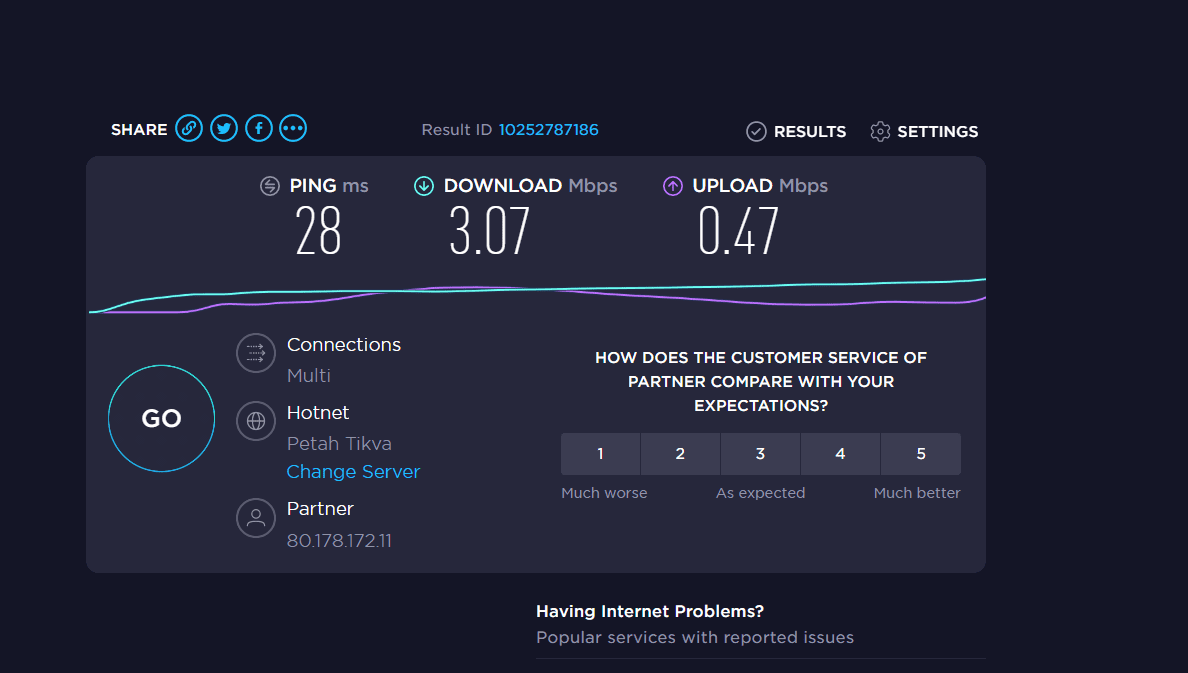The width and height of the screenshot is (1188, 673).
Task: Click the Partner user profile icon
Action: coord(255,517)
